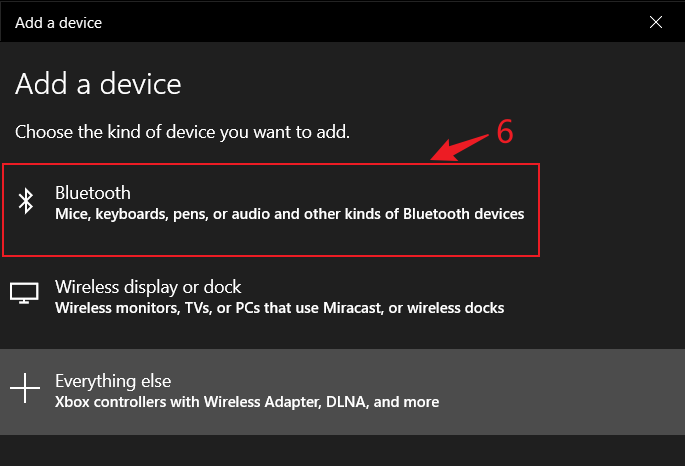Screen dimensions: 685x466
Task: Click the Xbox controllers DLNA description
Action: (x=247, y=402)
